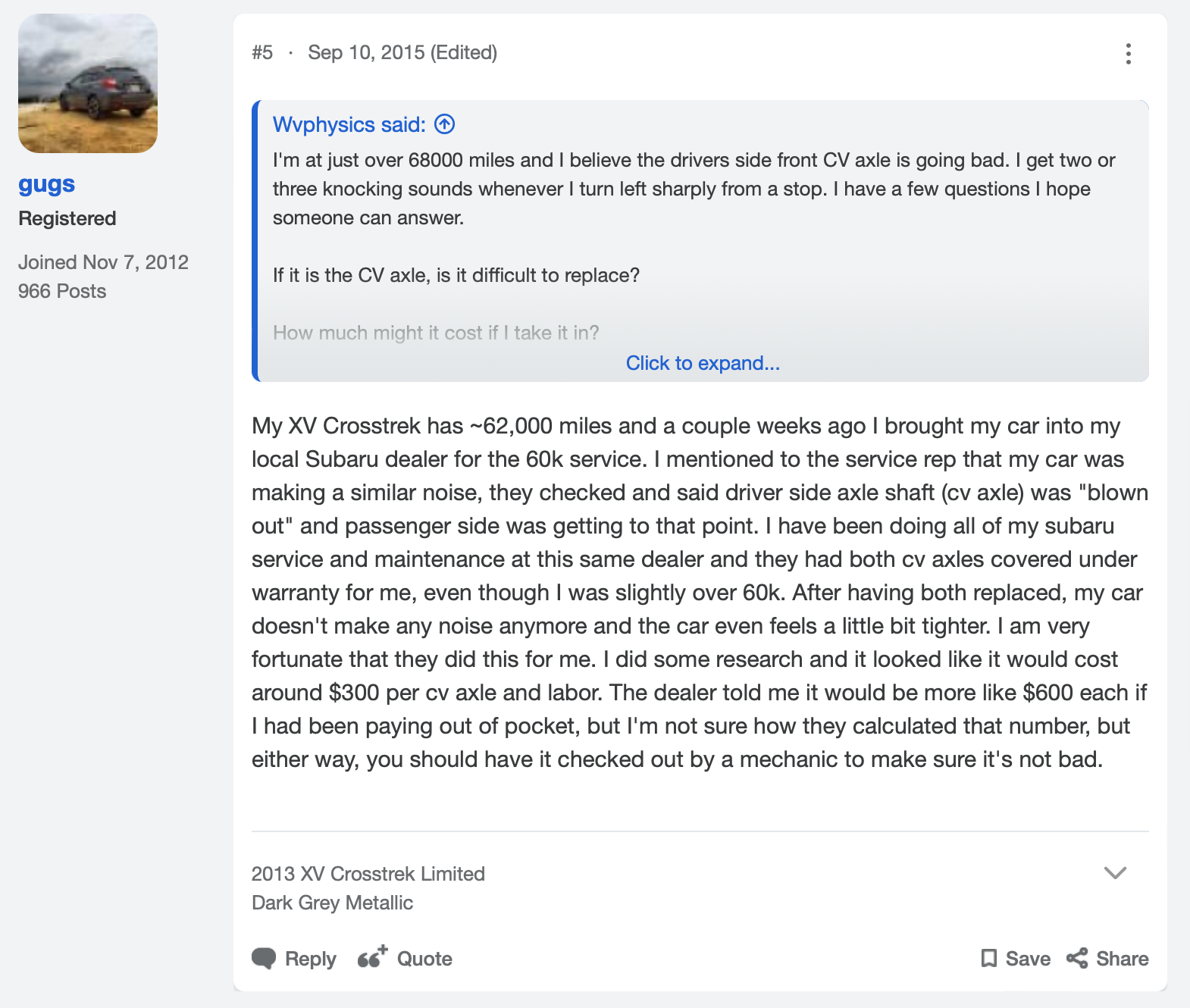Viewport: 1190px width, 1008px height.
Task: Click the Share button label
Action: [x=1123, y=959]
